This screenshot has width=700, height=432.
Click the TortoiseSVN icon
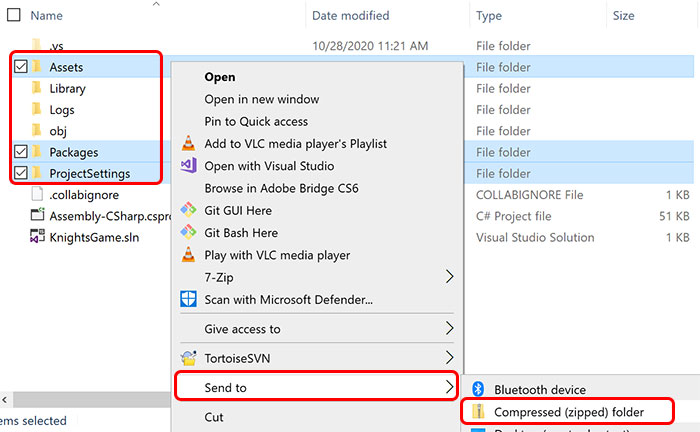188,358
